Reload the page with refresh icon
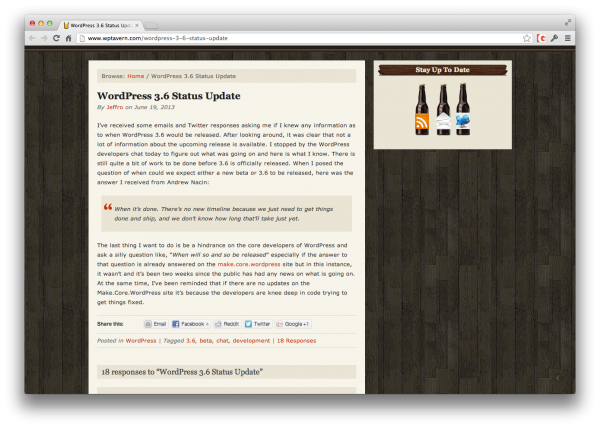600x428 pixels. tap(56, 38)
